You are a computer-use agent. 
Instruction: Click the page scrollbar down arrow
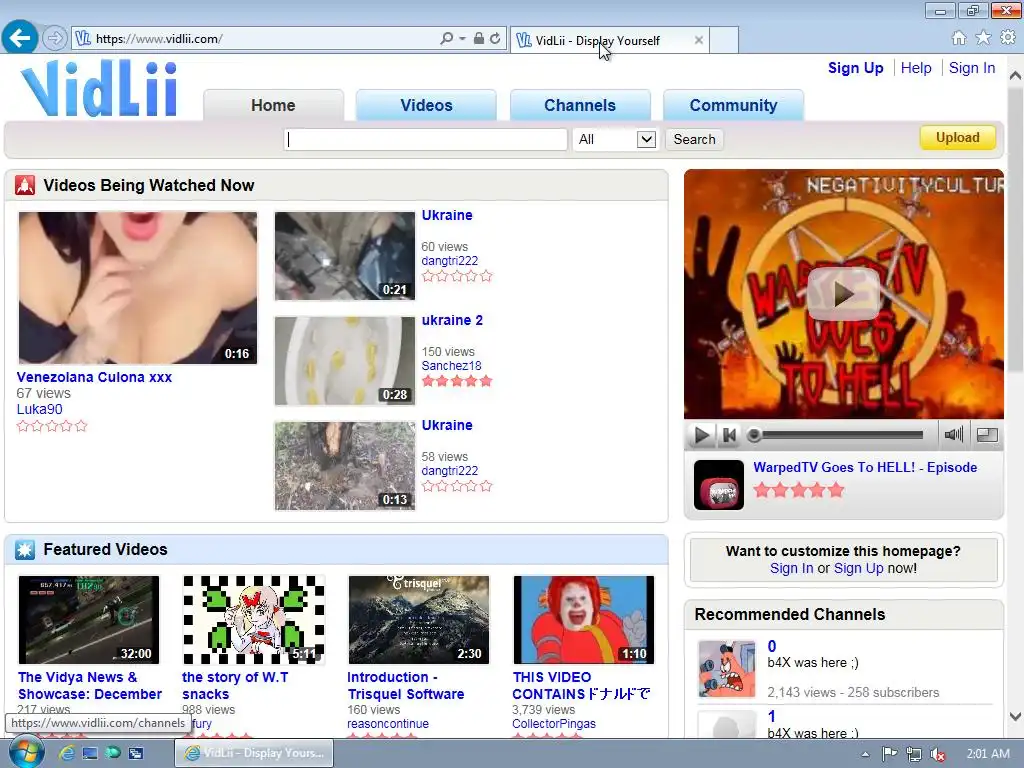coord(1015,716)
